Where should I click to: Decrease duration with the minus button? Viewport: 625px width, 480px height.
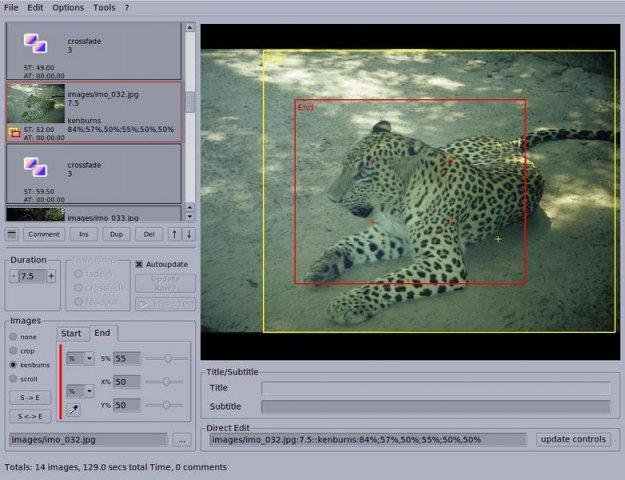coord(14,276)
